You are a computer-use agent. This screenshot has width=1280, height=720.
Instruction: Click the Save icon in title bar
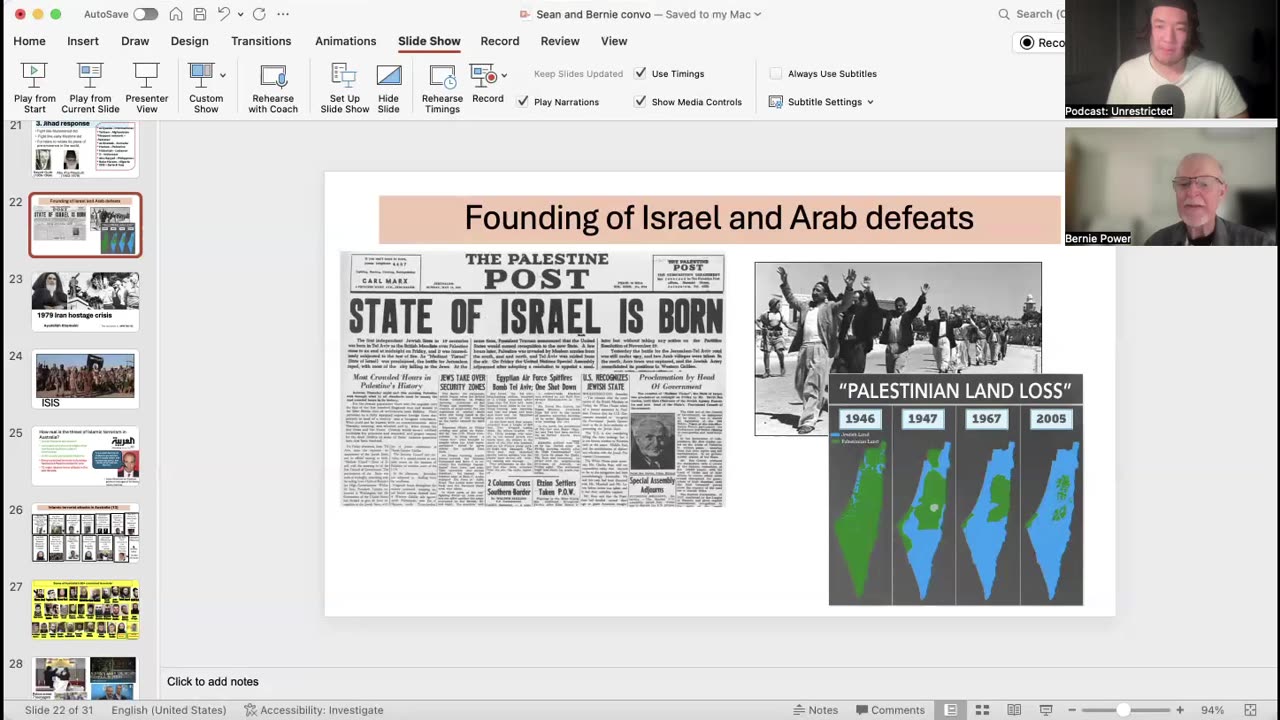200,14
